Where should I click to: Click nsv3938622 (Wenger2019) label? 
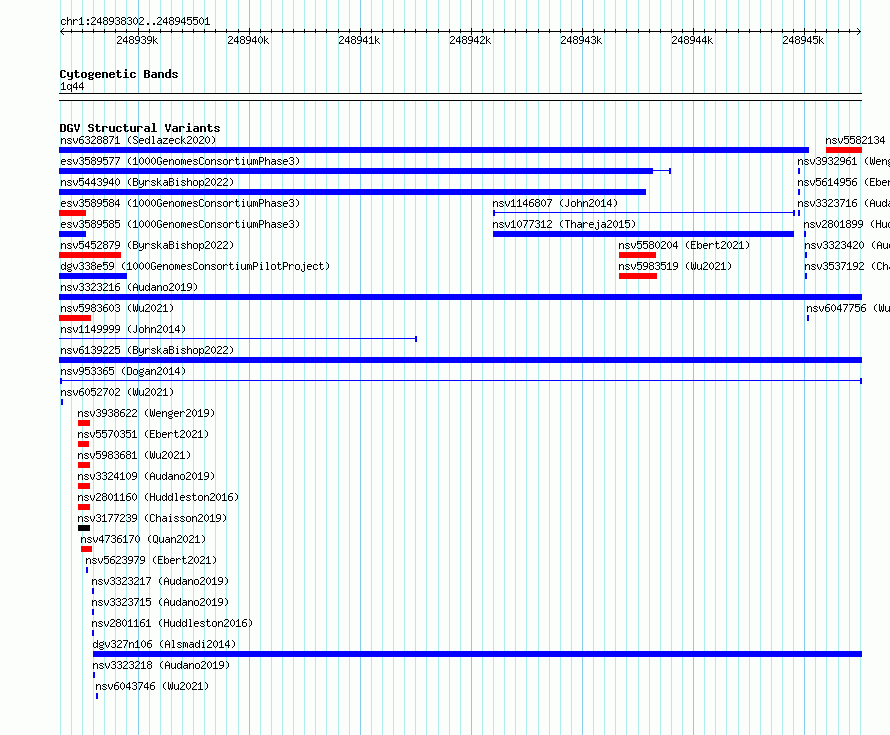tap(146, 413)
